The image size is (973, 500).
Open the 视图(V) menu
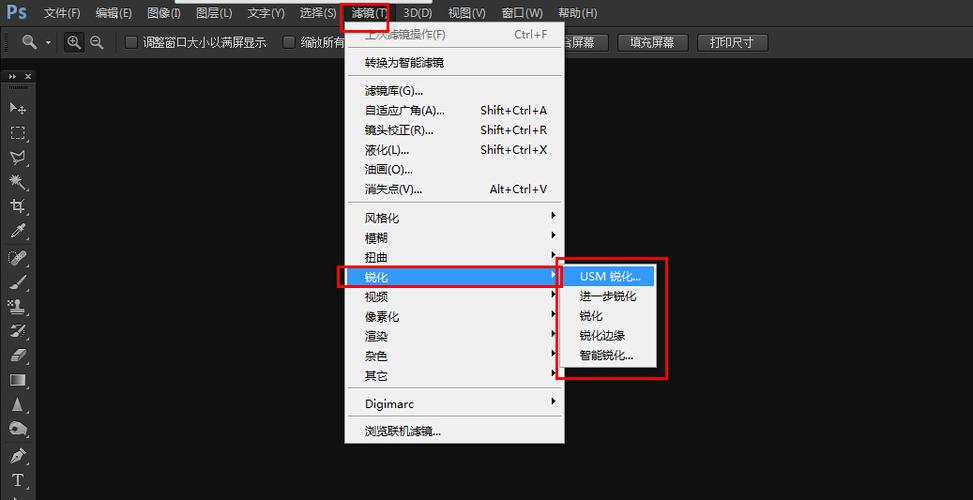467,12
